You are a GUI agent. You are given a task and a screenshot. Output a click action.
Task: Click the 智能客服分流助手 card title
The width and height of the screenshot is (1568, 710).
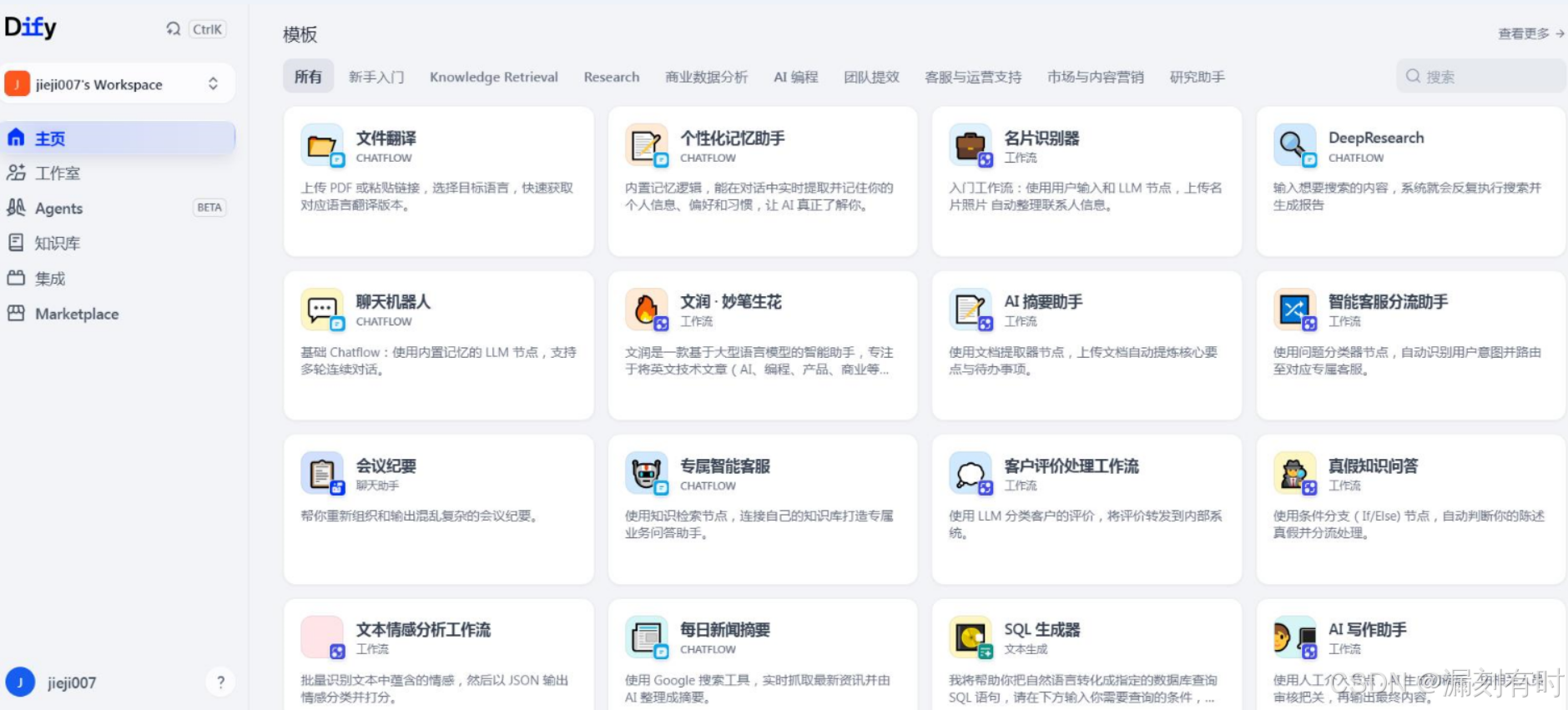coord(1389,301)
